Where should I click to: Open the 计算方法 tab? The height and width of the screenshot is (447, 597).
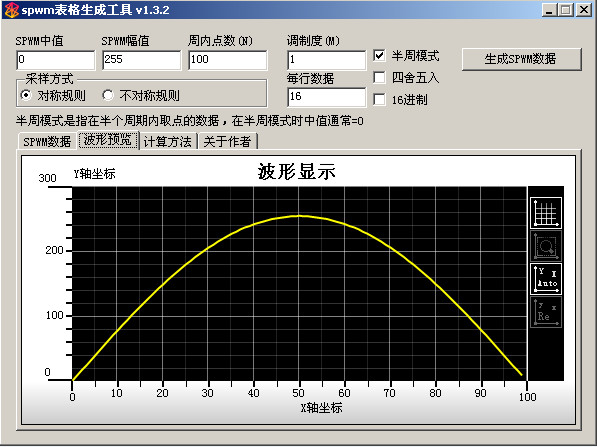(x=168, y=142)
